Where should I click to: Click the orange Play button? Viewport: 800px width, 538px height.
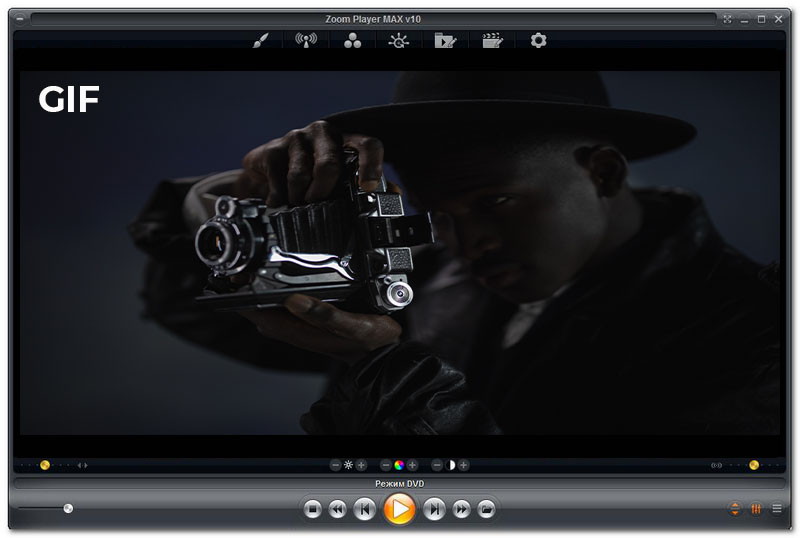[x=399, y=509]
